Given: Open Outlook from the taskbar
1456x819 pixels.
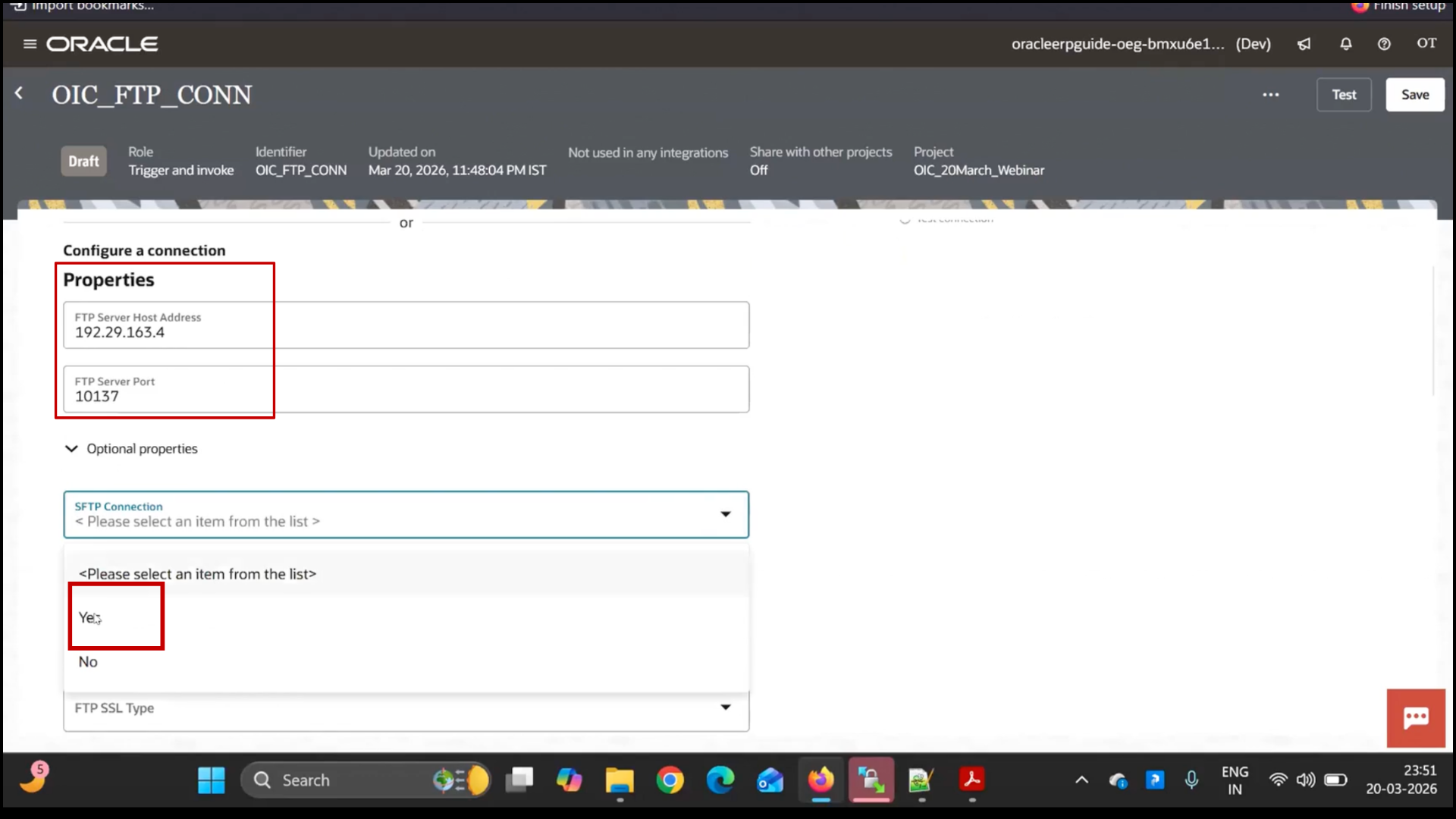Looking at the screenshot, I should [770, 780].
